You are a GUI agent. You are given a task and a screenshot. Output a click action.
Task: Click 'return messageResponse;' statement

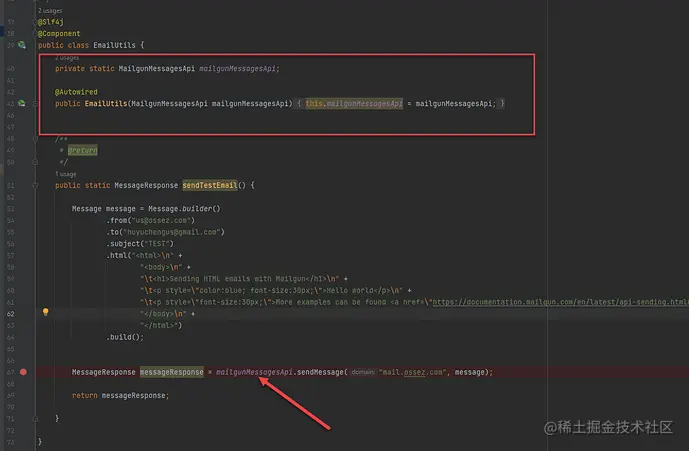click(120, 396)
